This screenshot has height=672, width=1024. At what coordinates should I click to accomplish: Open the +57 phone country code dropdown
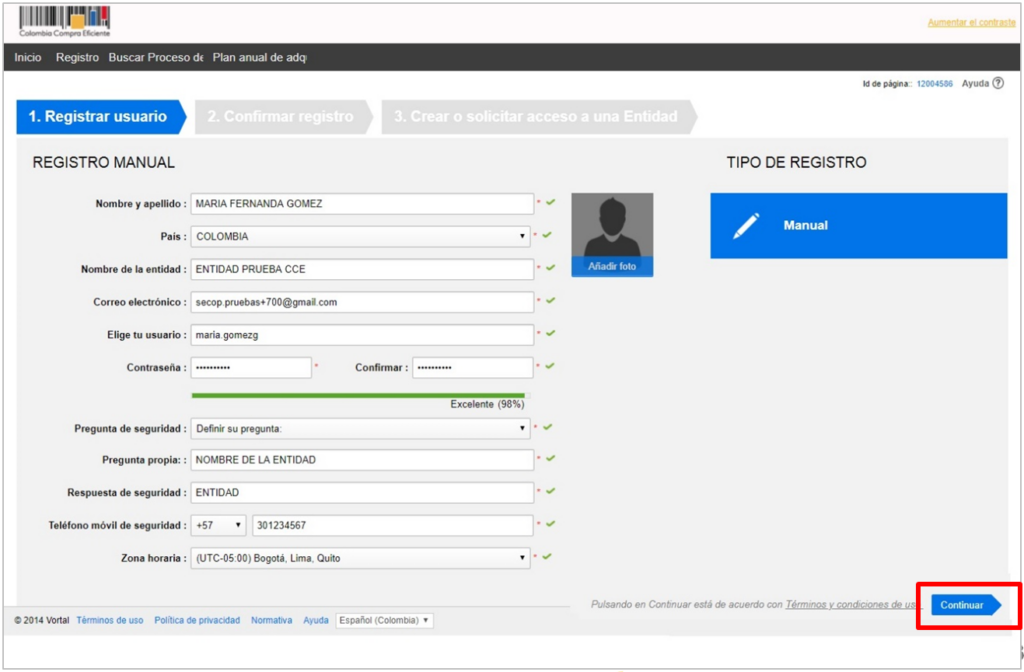click(x=218, y=526)
